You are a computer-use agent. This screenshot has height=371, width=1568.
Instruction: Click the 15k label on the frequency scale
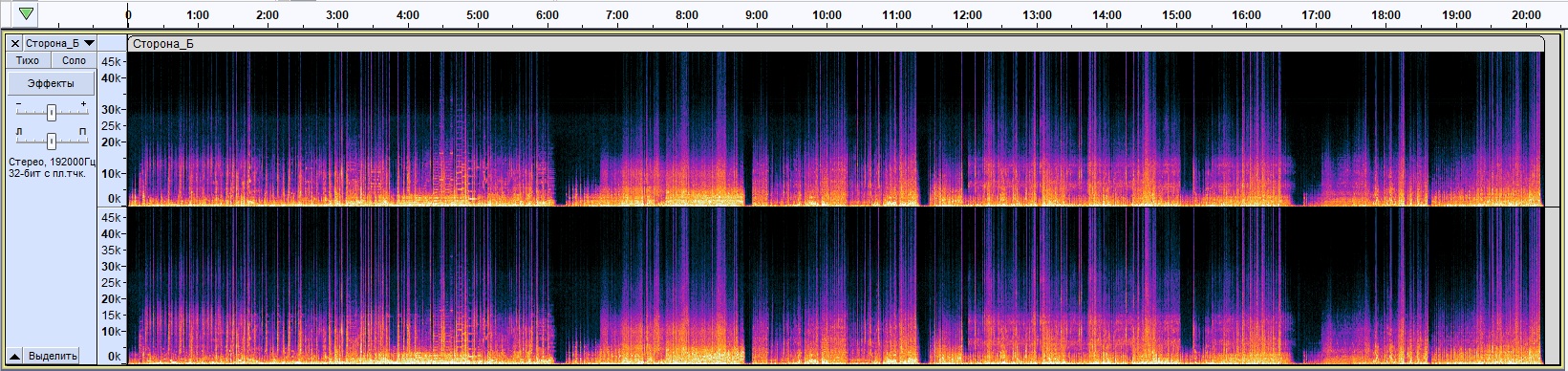point(112,316)
